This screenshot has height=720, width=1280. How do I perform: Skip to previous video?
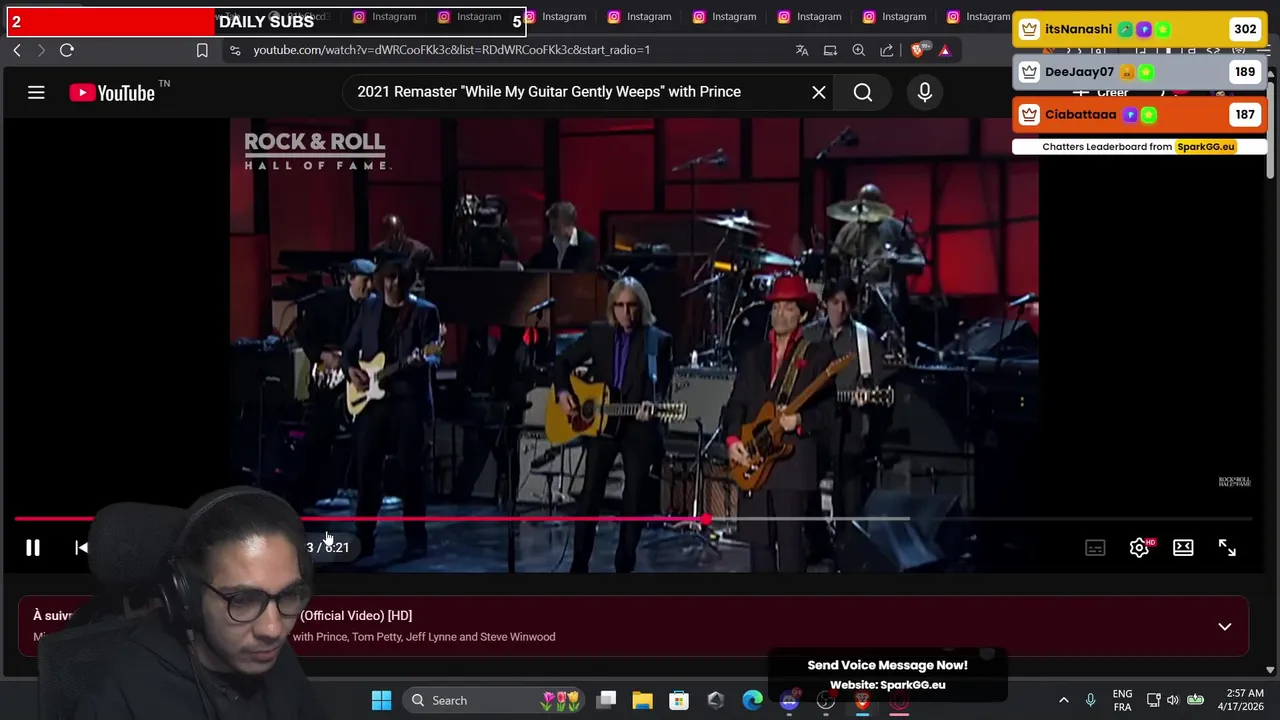[82, 548]
